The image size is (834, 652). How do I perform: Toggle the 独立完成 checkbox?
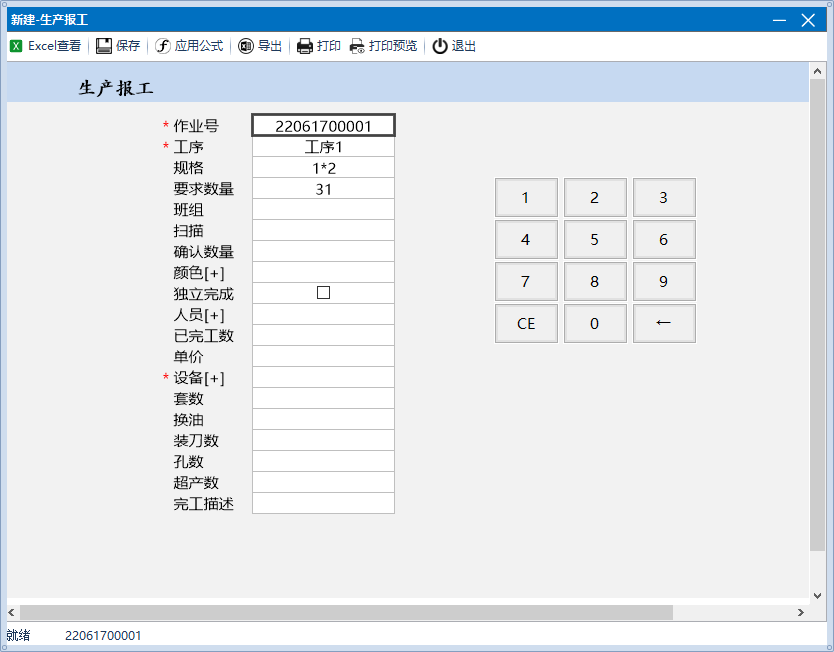(x=323, y=293)
